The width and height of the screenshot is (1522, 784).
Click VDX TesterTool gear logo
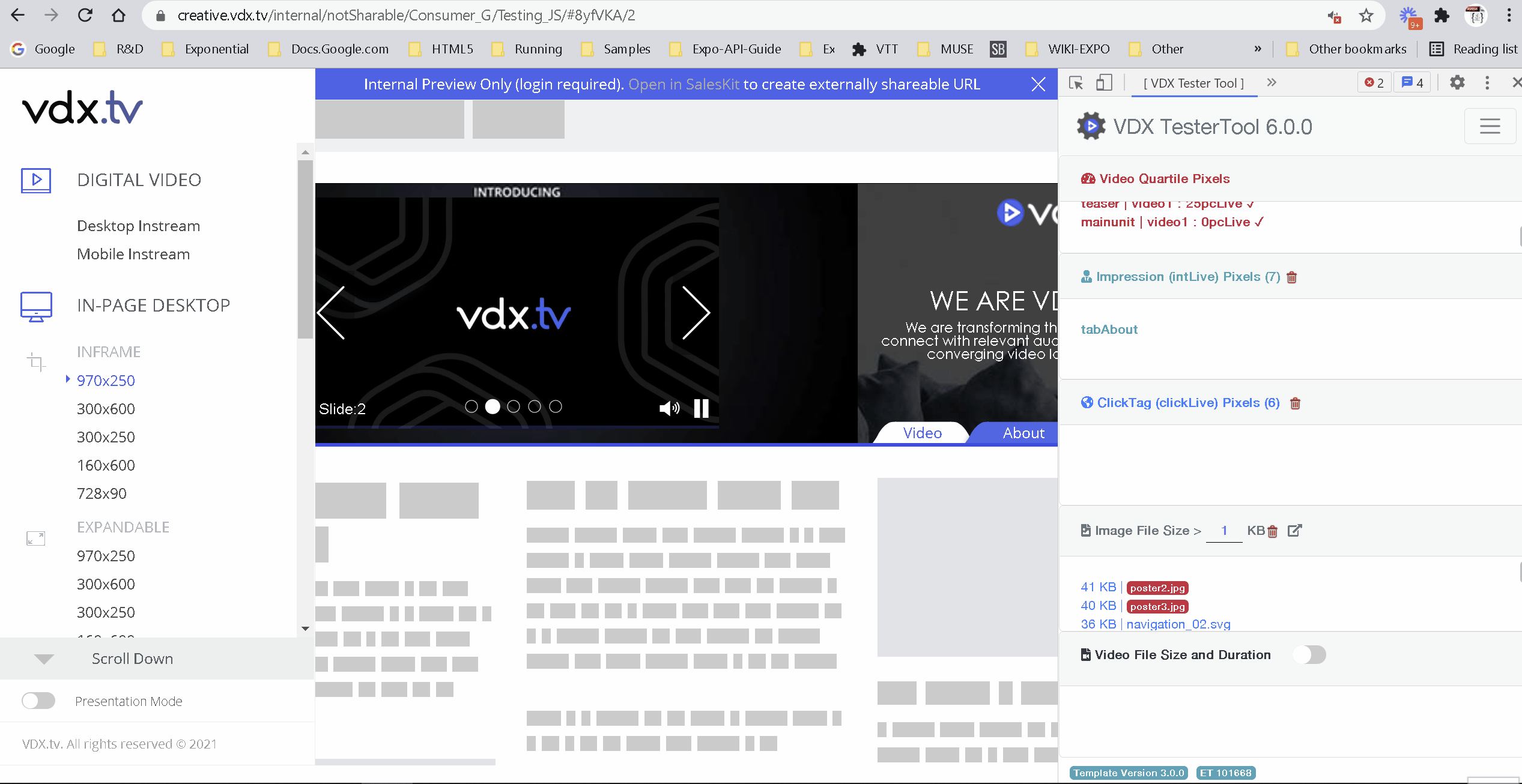tap(1091, 126)
